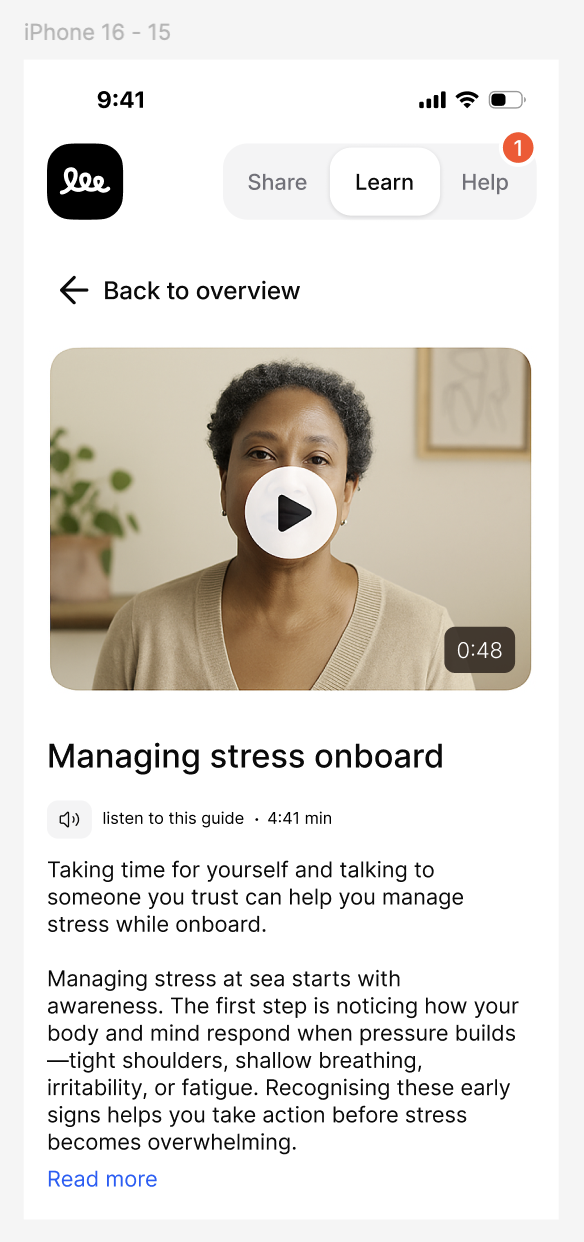Open the video thumbnail of the woman
The width and height of the screenshot is (584, 1242).
[291, 519]
